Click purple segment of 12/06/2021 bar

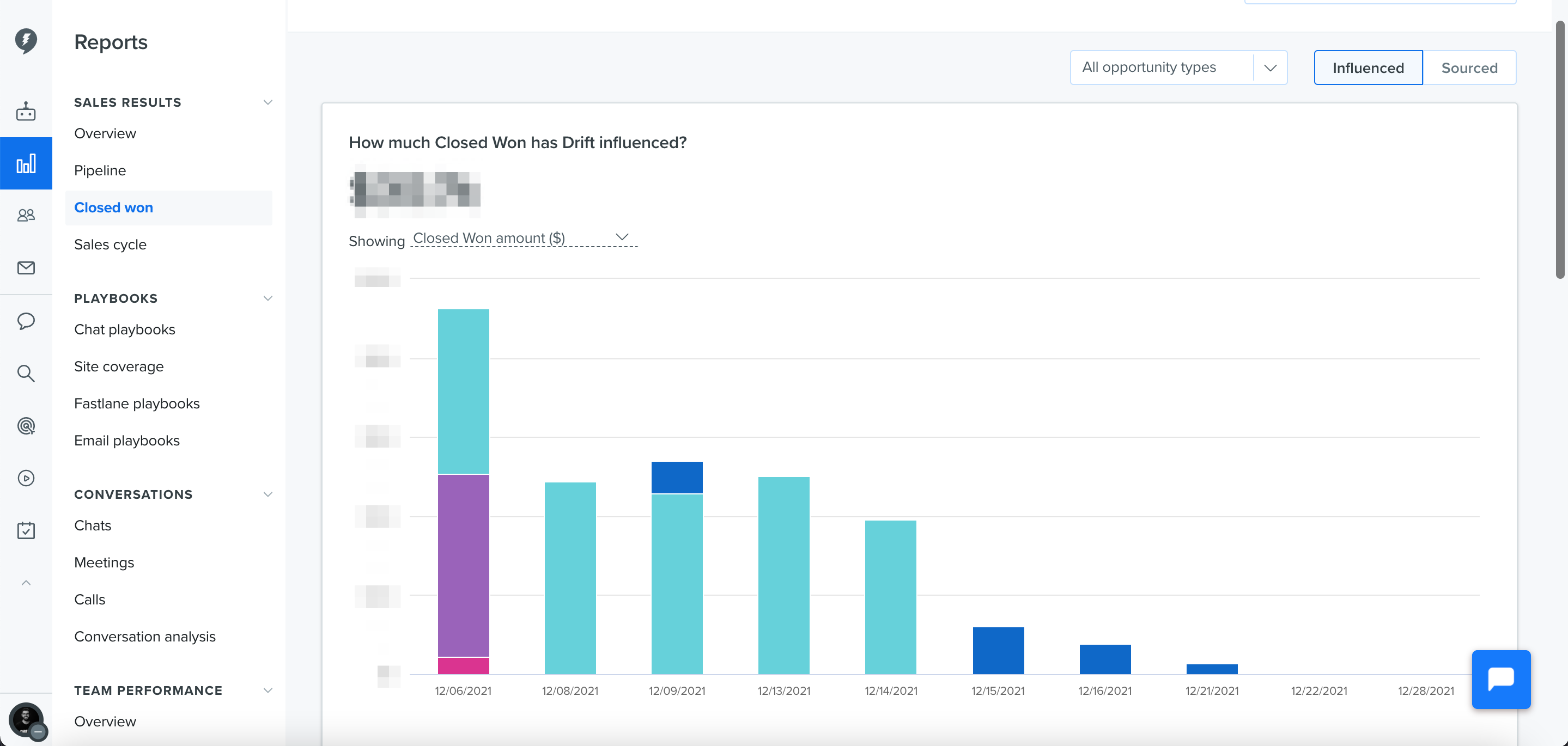pos(463,565)
